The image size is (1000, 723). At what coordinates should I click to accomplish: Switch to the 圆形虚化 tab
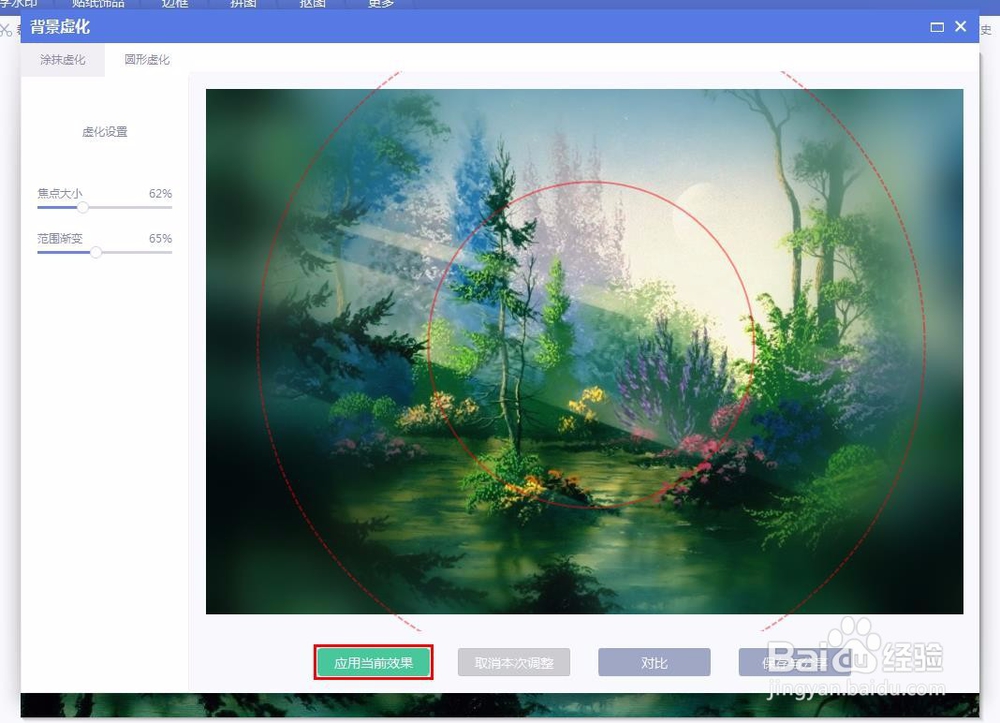(147, 60)
